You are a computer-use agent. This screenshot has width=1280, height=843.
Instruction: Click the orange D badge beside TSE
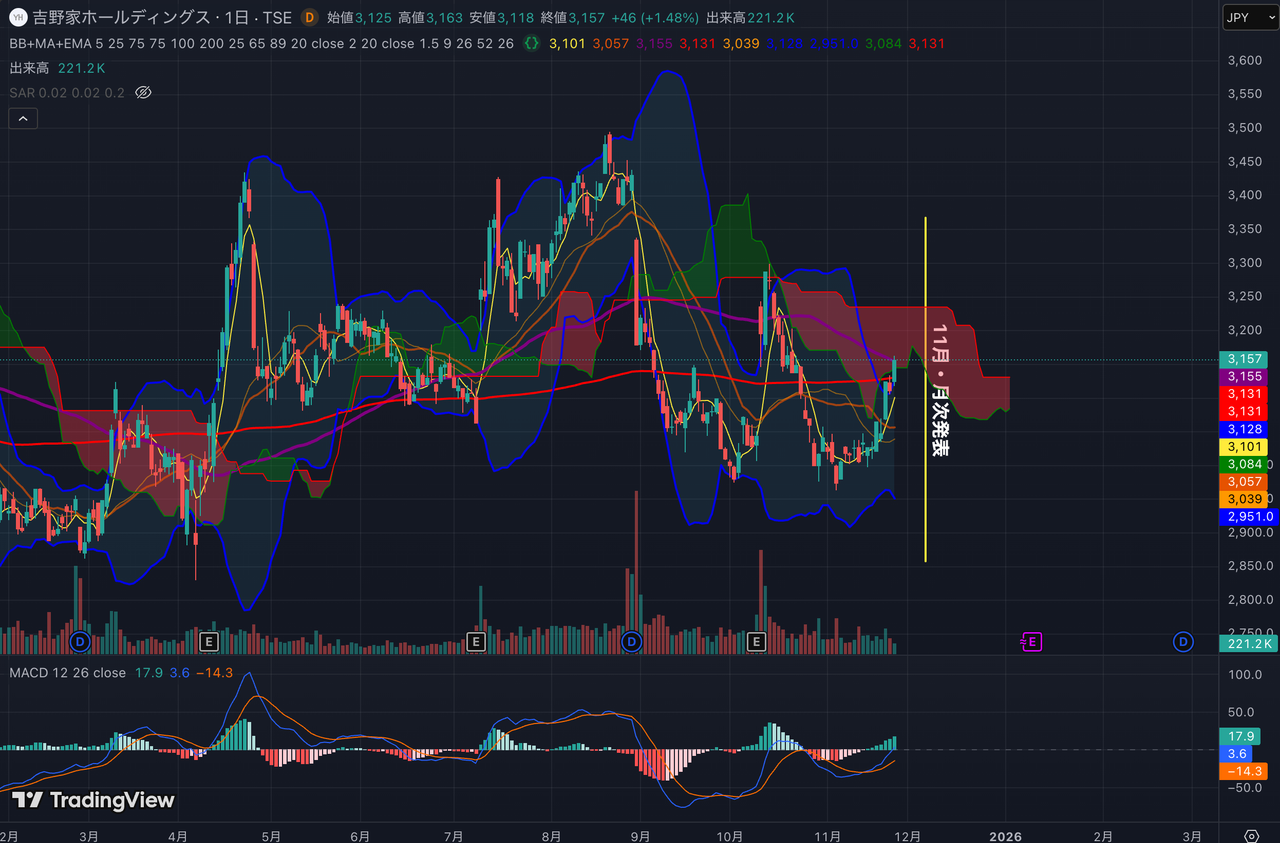309,17
